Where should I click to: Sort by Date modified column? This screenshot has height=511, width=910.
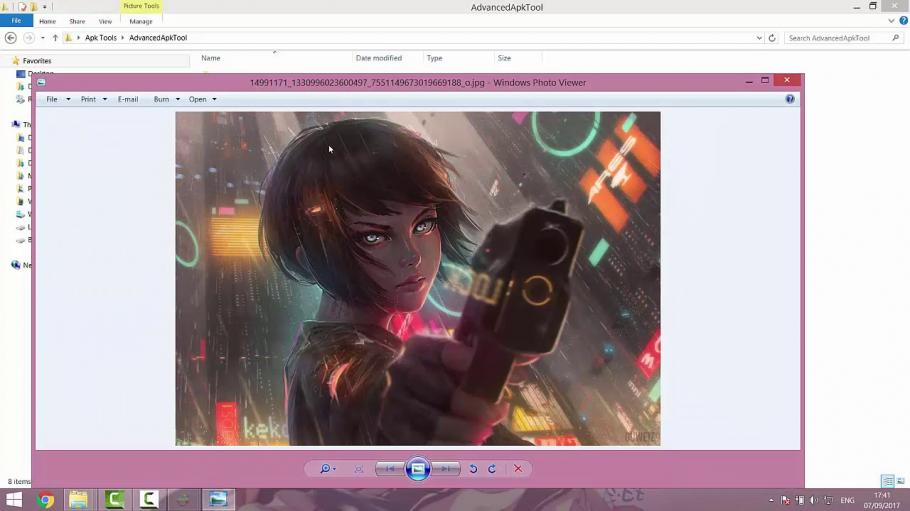click(378, 58)
